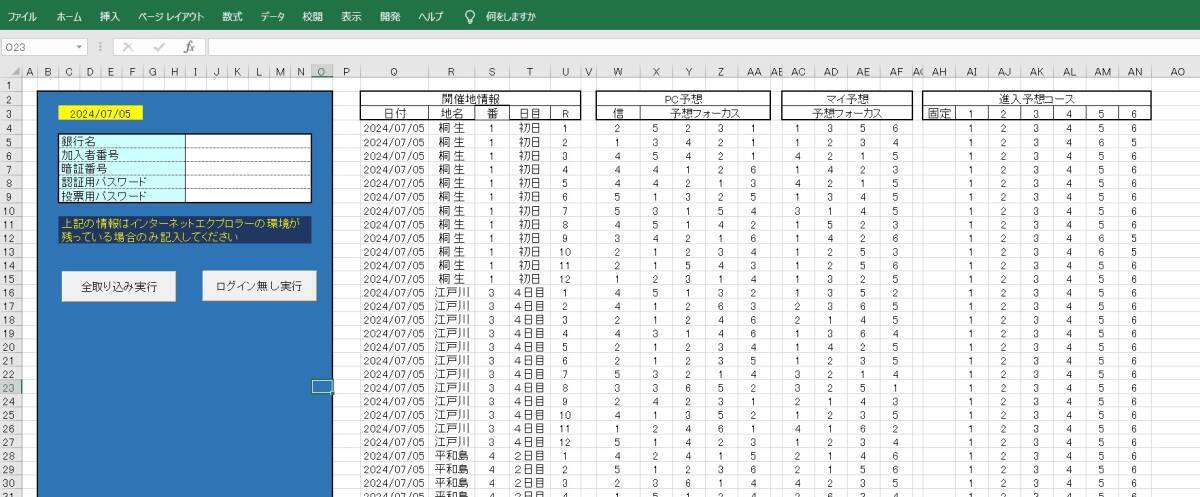Open the 表示 tab
This screenshot has height=497, width=1200.
[351, 17]
